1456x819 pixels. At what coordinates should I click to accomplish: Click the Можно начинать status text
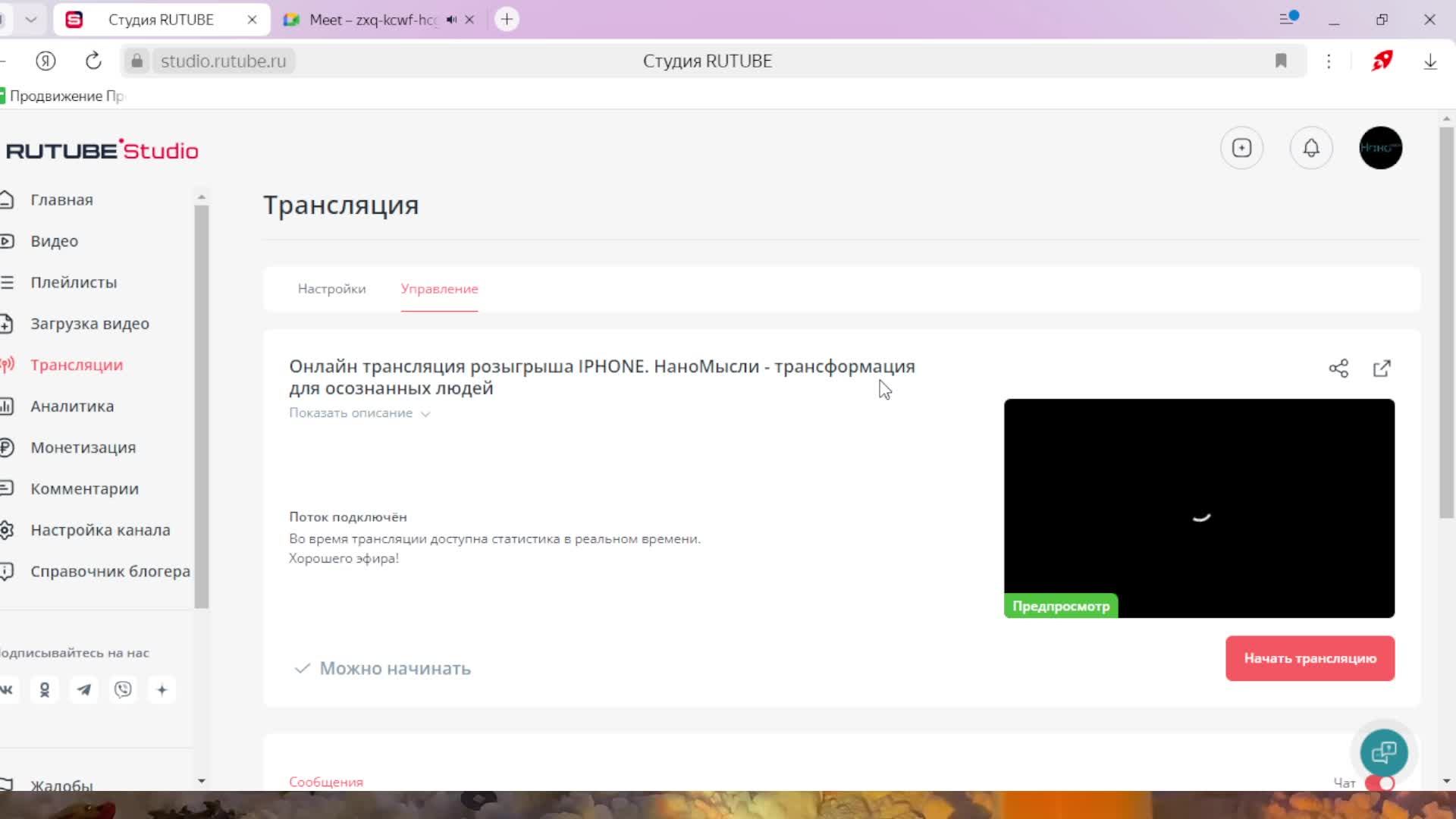pos(395,668)
